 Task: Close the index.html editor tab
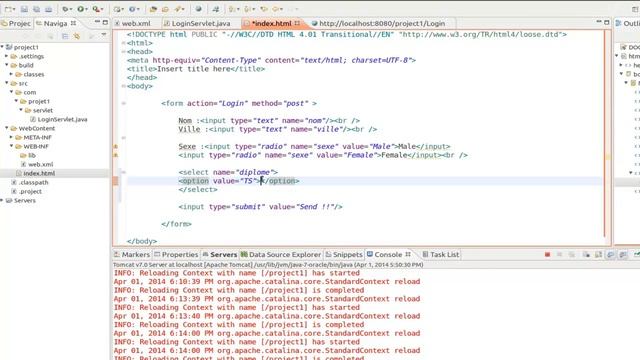point(297,23)
